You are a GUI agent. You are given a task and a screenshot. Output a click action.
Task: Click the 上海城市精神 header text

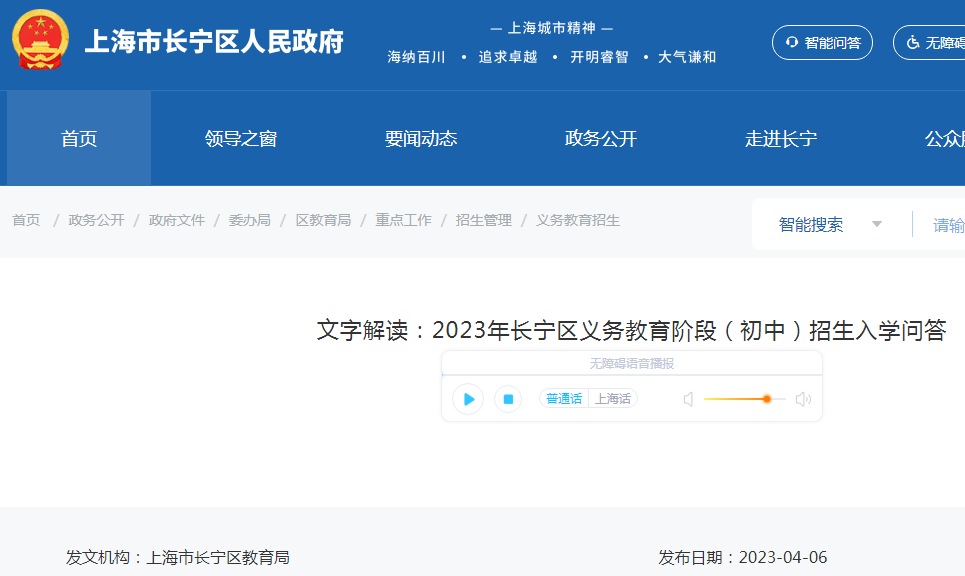click(551, 28)
